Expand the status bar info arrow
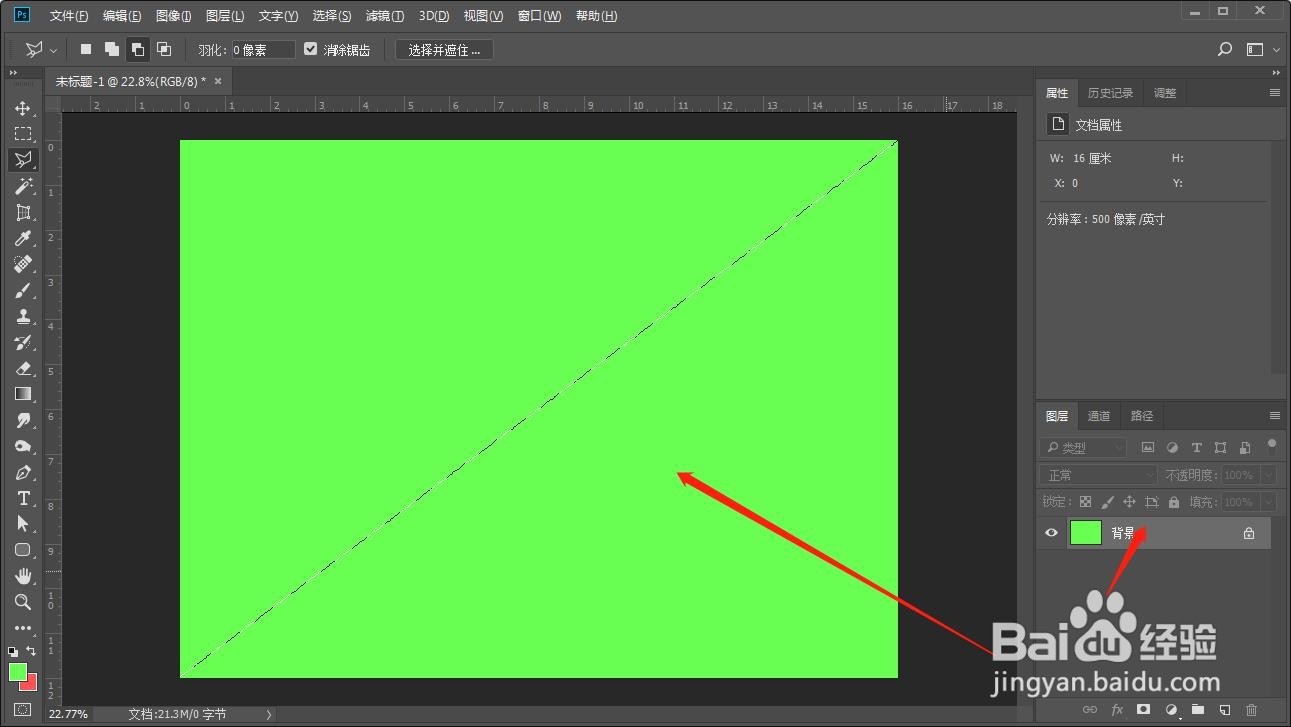The image size is (1291, 727). coord(268,714)
